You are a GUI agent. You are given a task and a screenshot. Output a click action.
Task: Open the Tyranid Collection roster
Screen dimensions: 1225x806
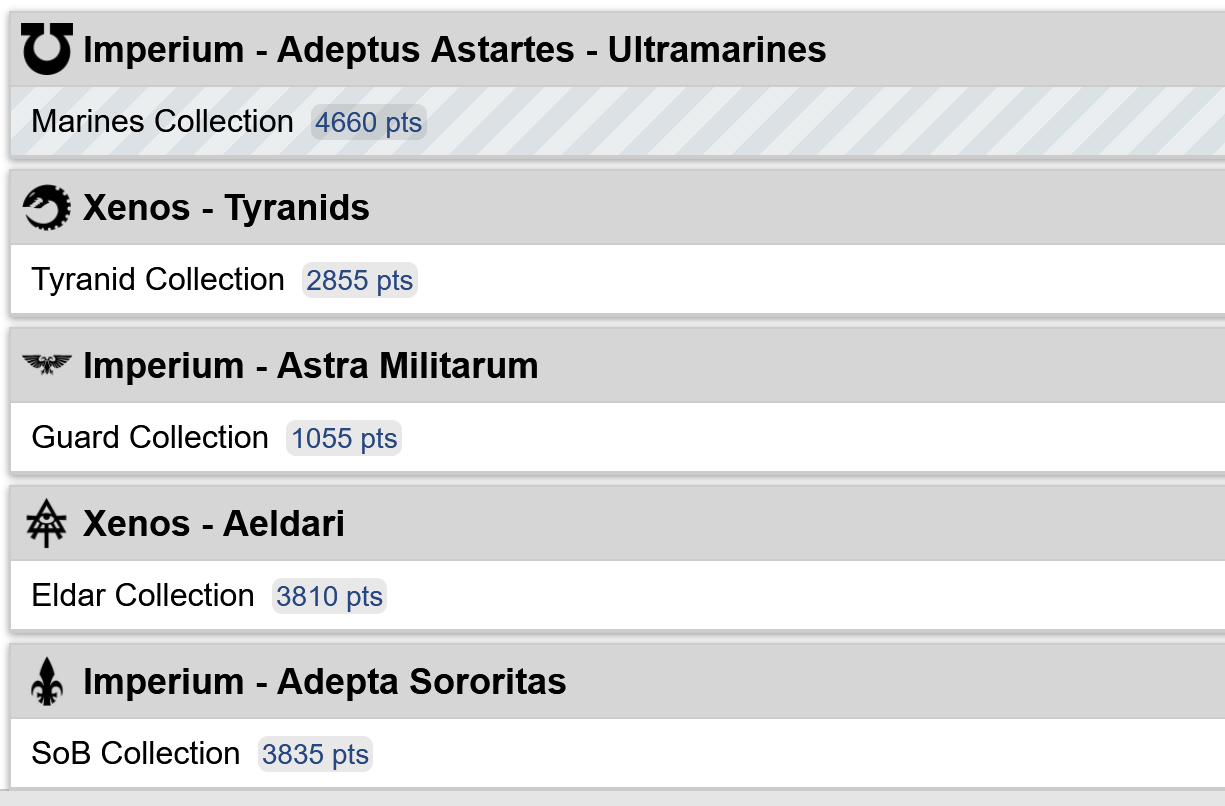(618, 280)
